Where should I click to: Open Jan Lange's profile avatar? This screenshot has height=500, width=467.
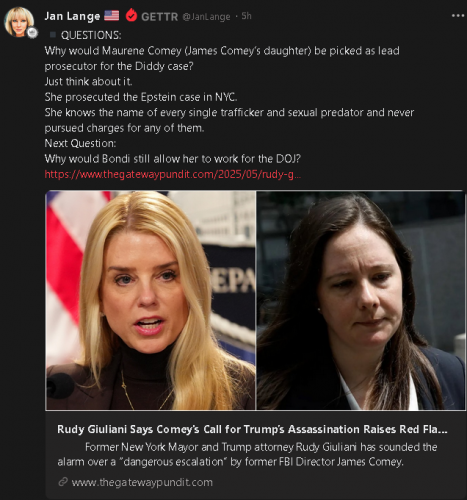(19, 22)
